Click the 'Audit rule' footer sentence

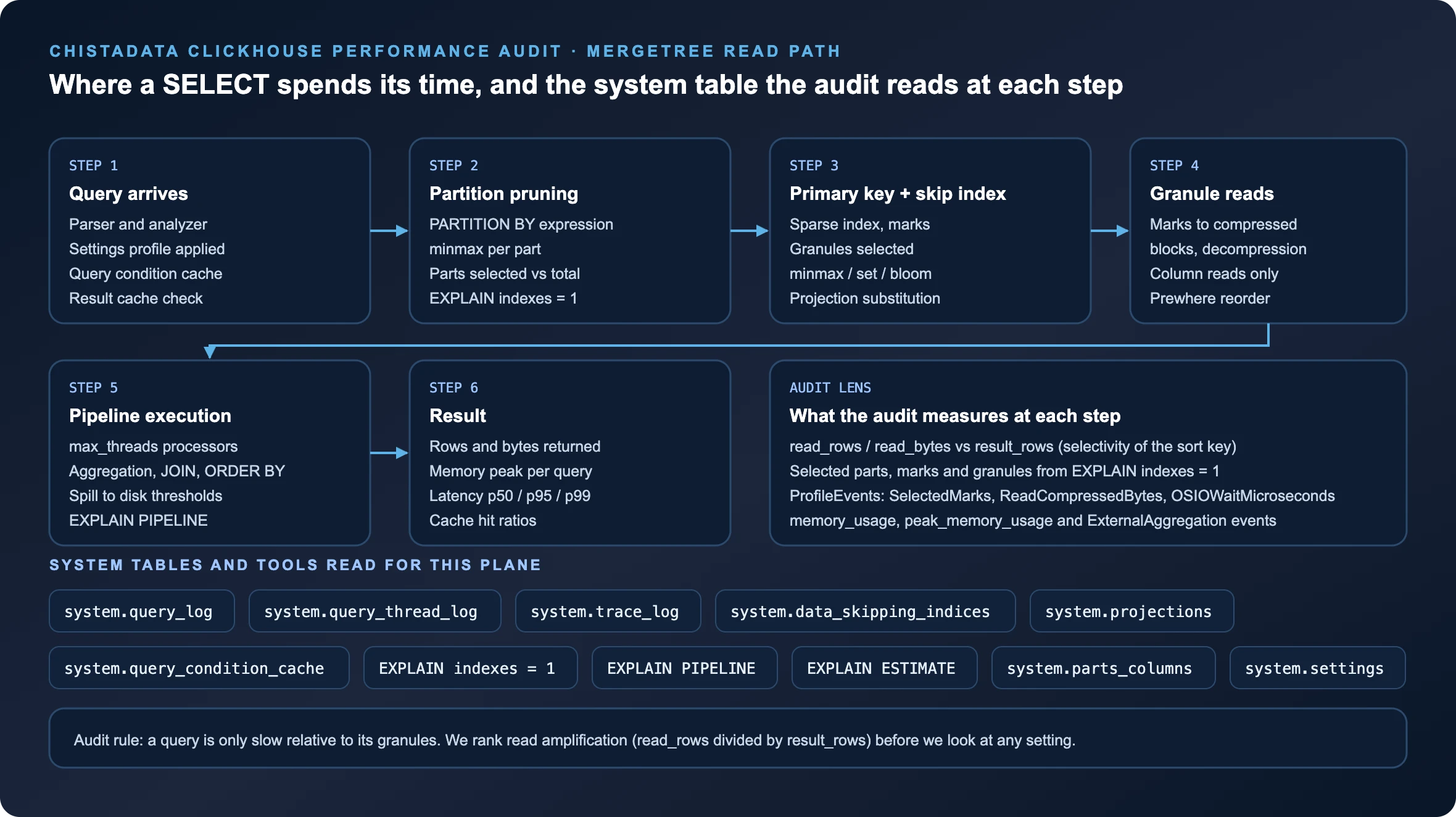coord(574,740)
